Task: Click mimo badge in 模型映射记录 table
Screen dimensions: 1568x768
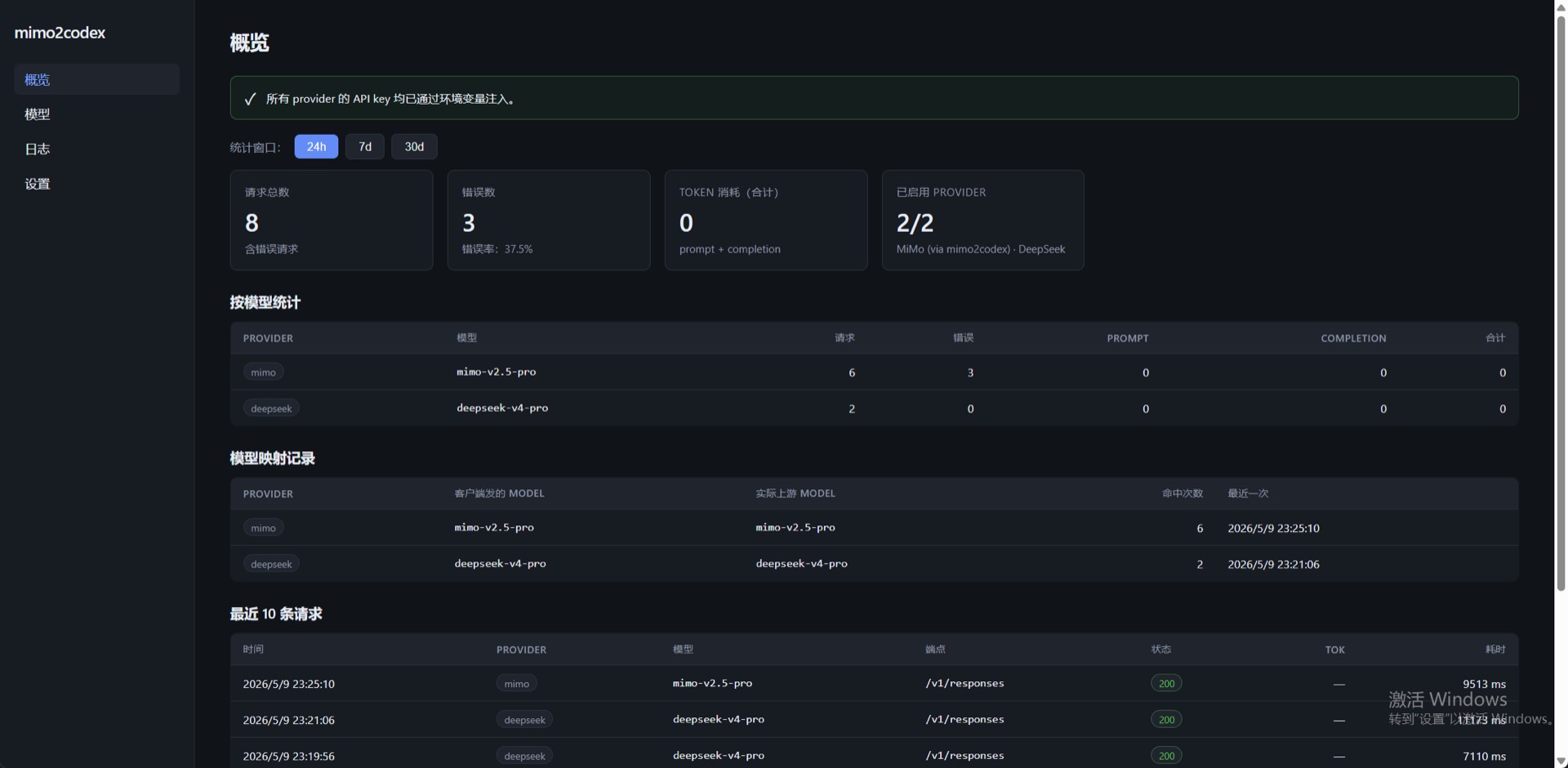Action: point(263,528)
